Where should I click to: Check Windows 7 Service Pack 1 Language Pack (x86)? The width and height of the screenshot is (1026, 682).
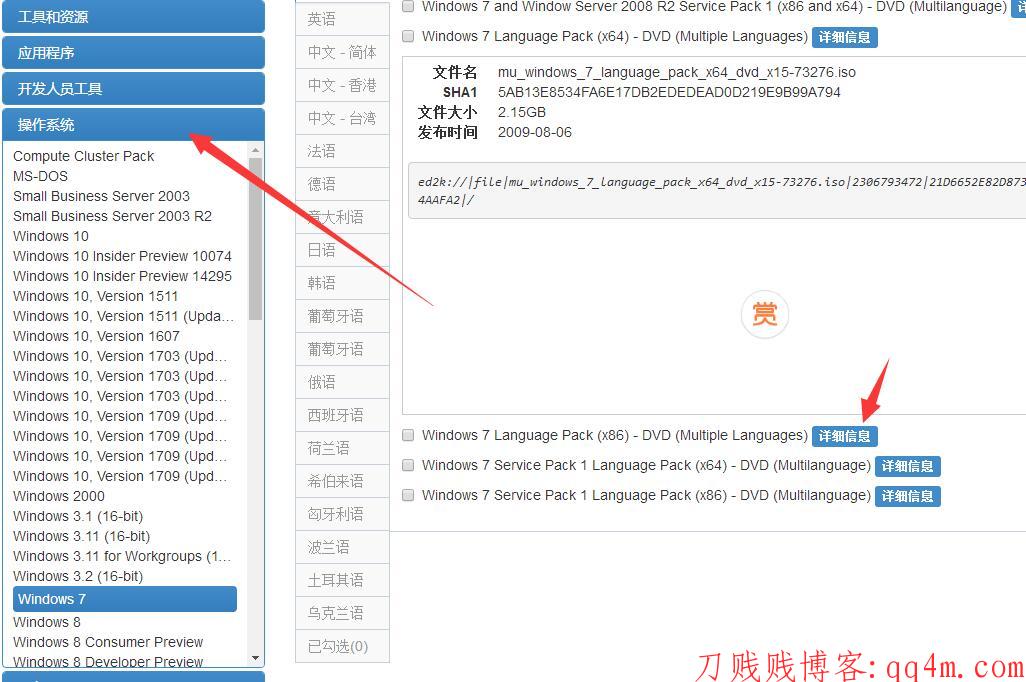[408, 495]
